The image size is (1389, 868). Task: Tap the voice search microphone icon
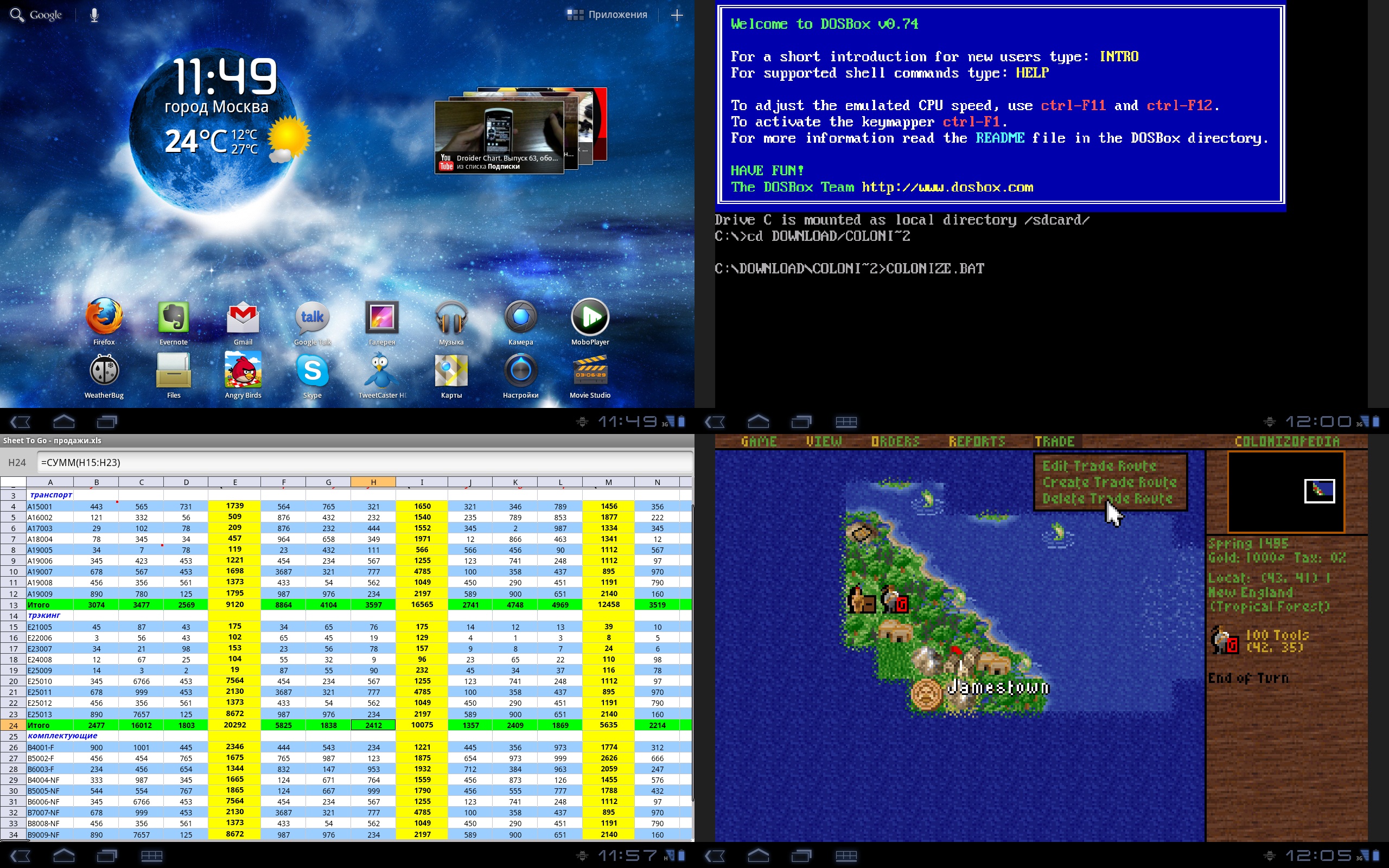point(94,15)
